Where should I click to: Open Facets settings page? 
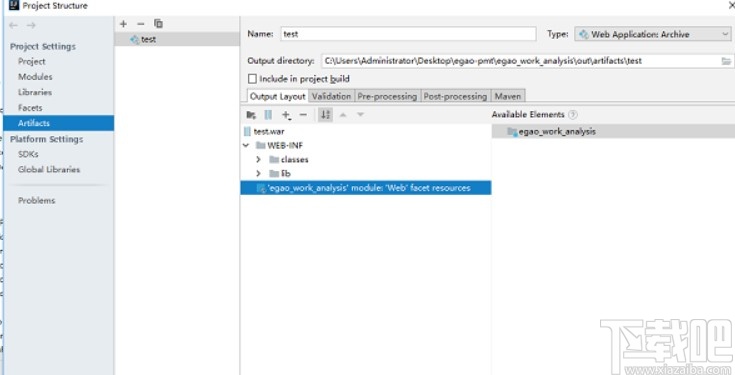click(x=30, y=108)
